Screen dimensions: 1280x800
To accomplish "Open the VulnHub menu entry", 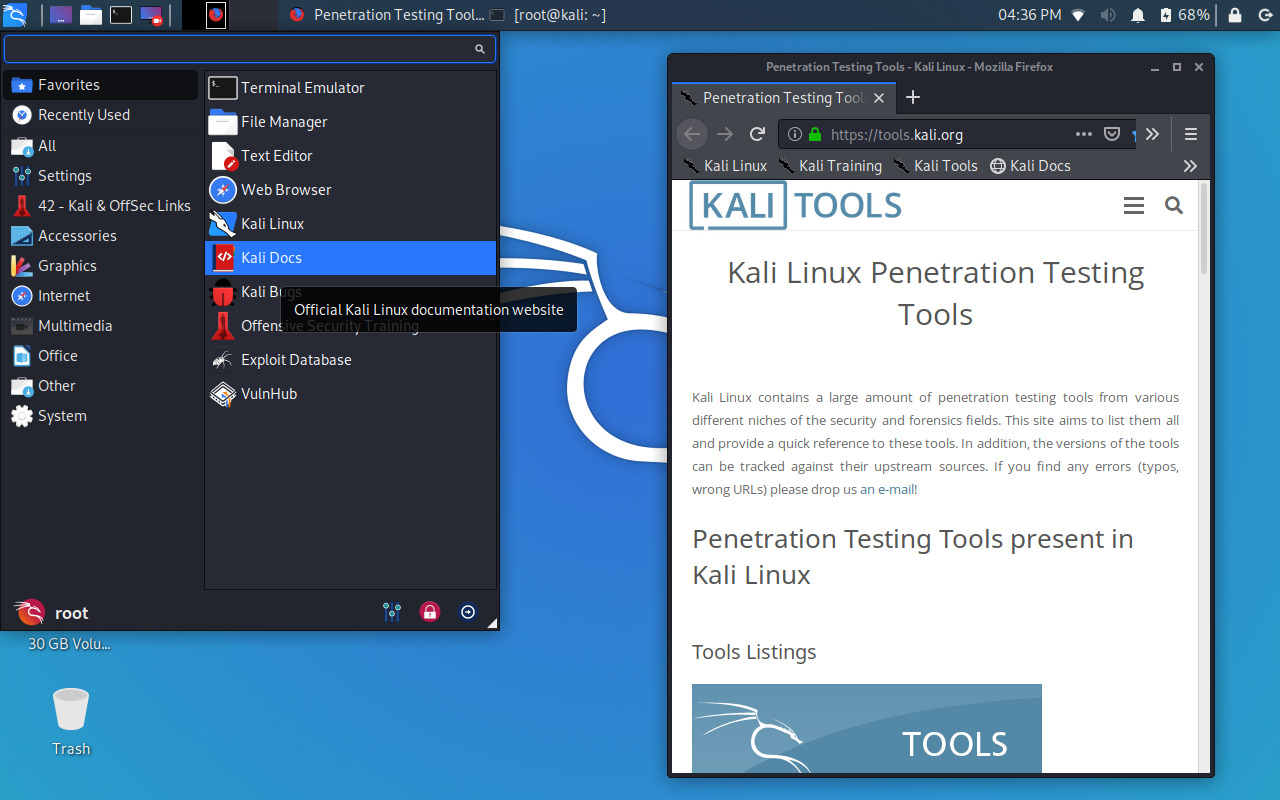I will pyautogui.click(x=269, y=393).
